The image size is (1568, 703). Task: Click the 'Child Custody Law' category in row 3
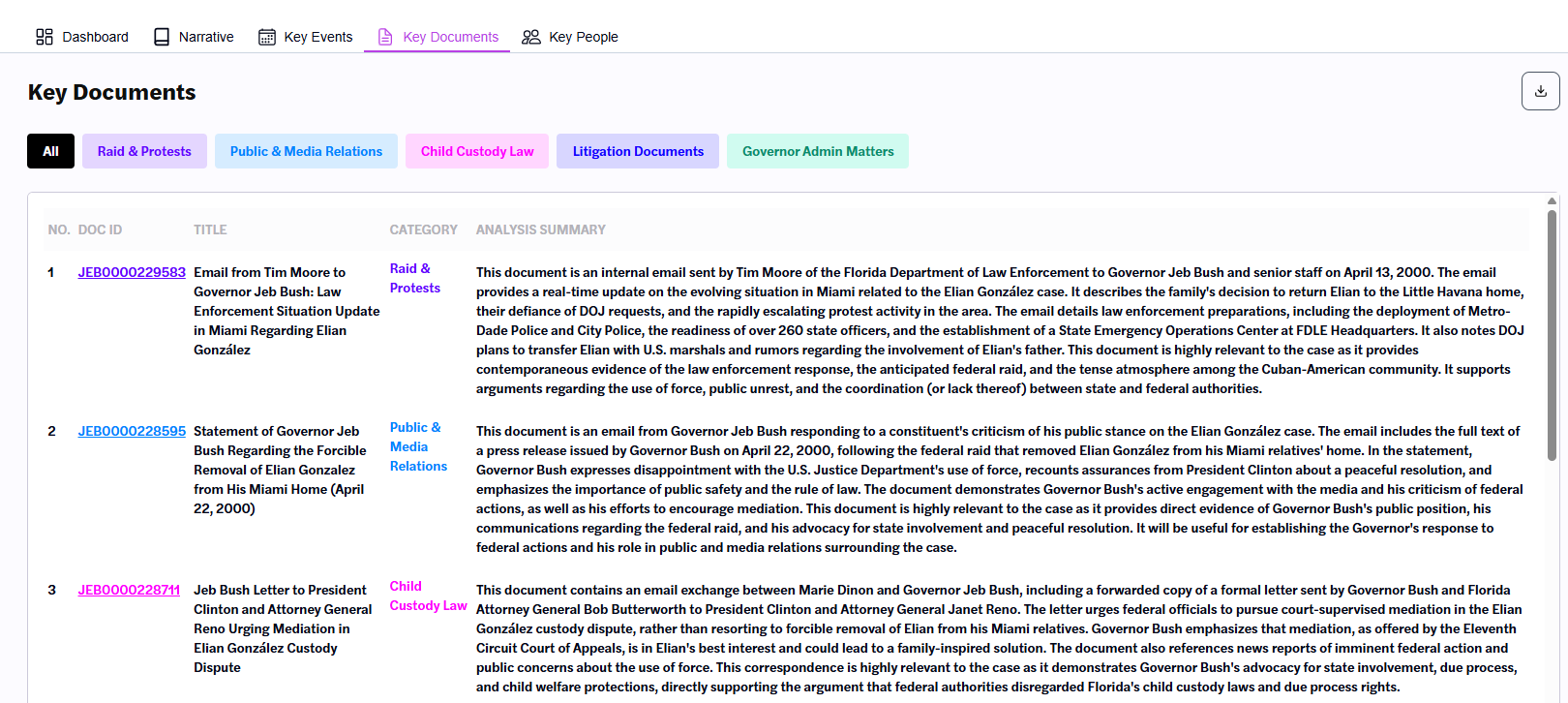click(x=428, y=596)
